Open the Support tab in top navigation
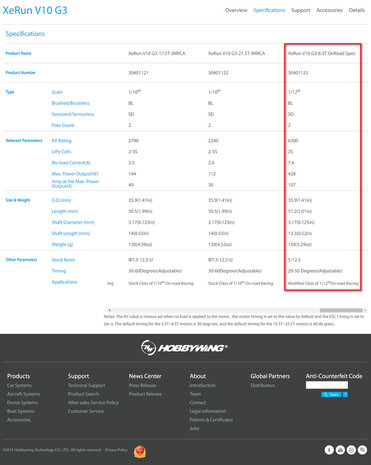The width and height of the screenshot is (371, 465). pyautogui.click(x=301, y=10)
